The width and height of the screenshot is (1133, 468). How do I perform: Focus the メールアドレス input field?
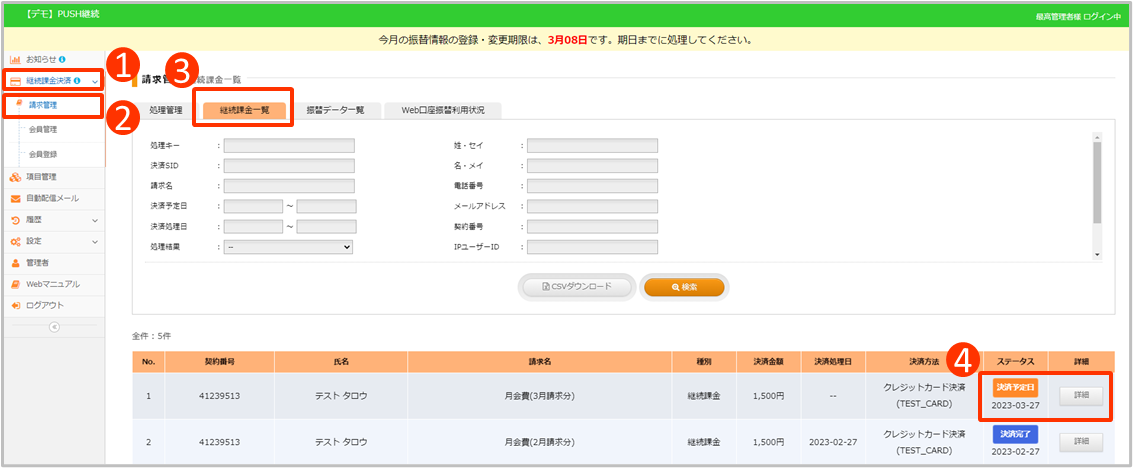click(592, 206)
